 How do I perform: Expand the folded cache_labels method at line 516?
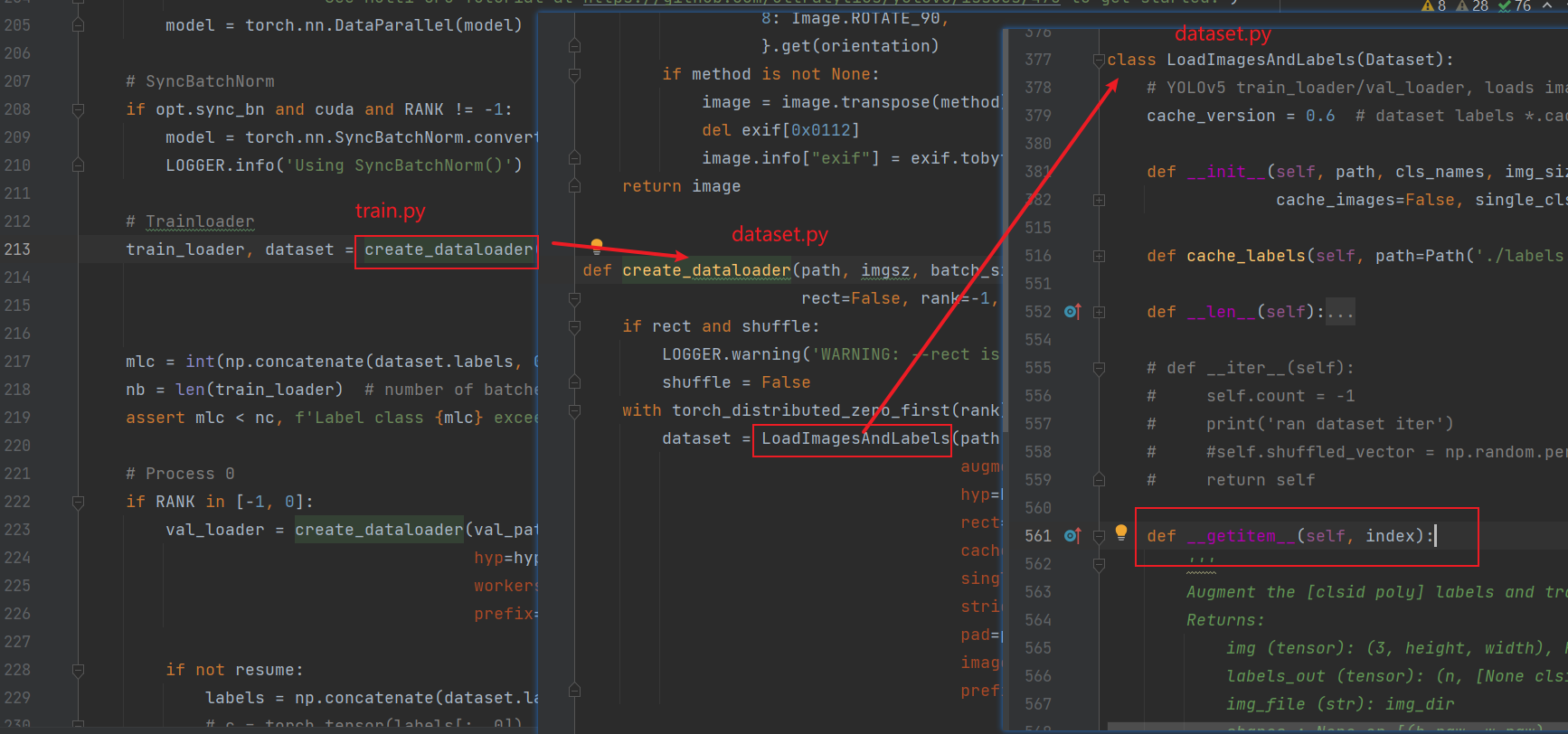[1100, 256]
